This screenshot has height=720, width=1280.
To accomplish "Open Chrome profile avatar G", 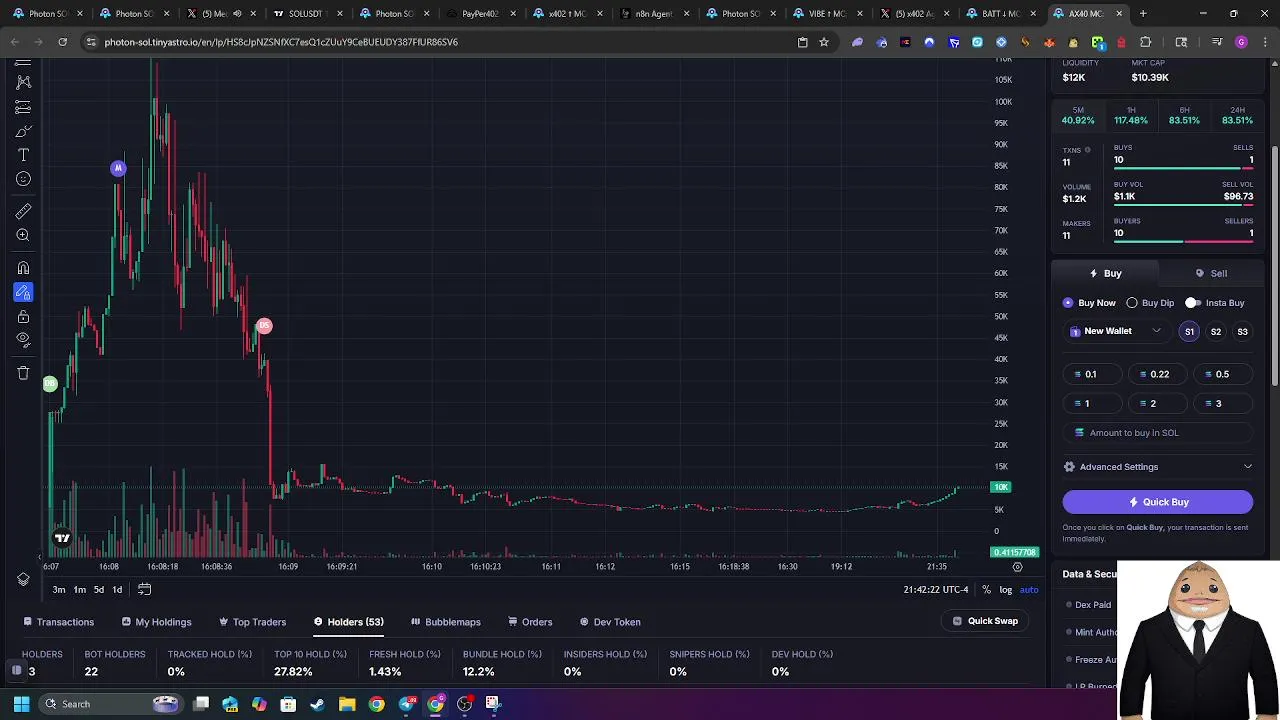I will [1241, 42].
